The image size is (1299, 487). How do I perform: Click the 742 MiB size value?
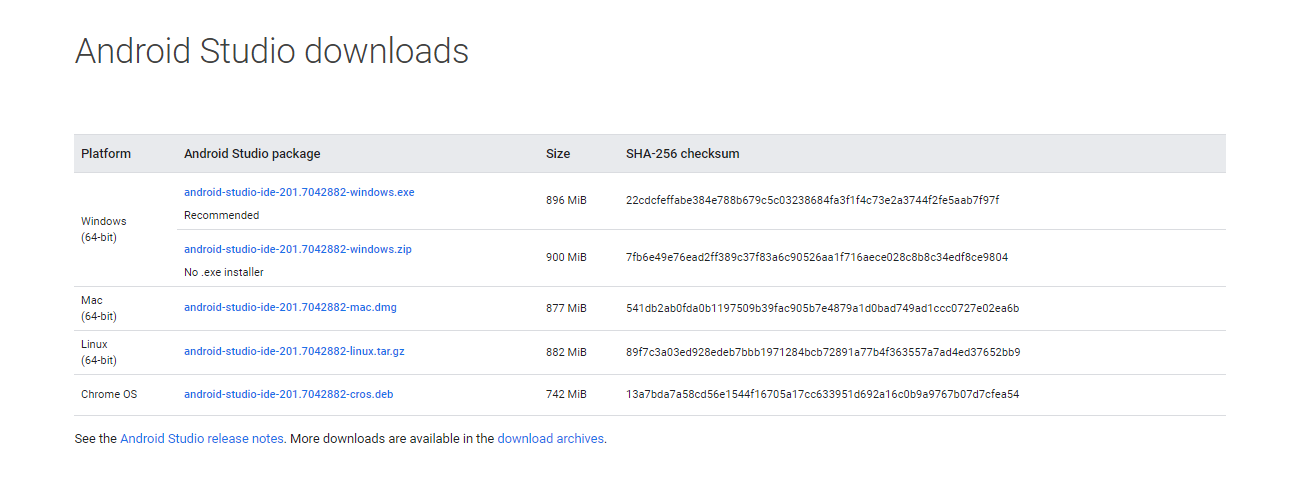(566, 394)
